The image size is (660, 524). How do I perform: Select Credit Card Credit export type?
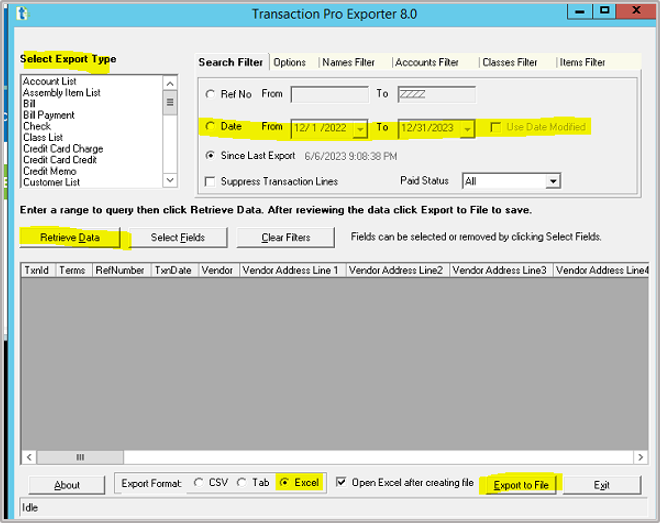[x=60, y=160]
